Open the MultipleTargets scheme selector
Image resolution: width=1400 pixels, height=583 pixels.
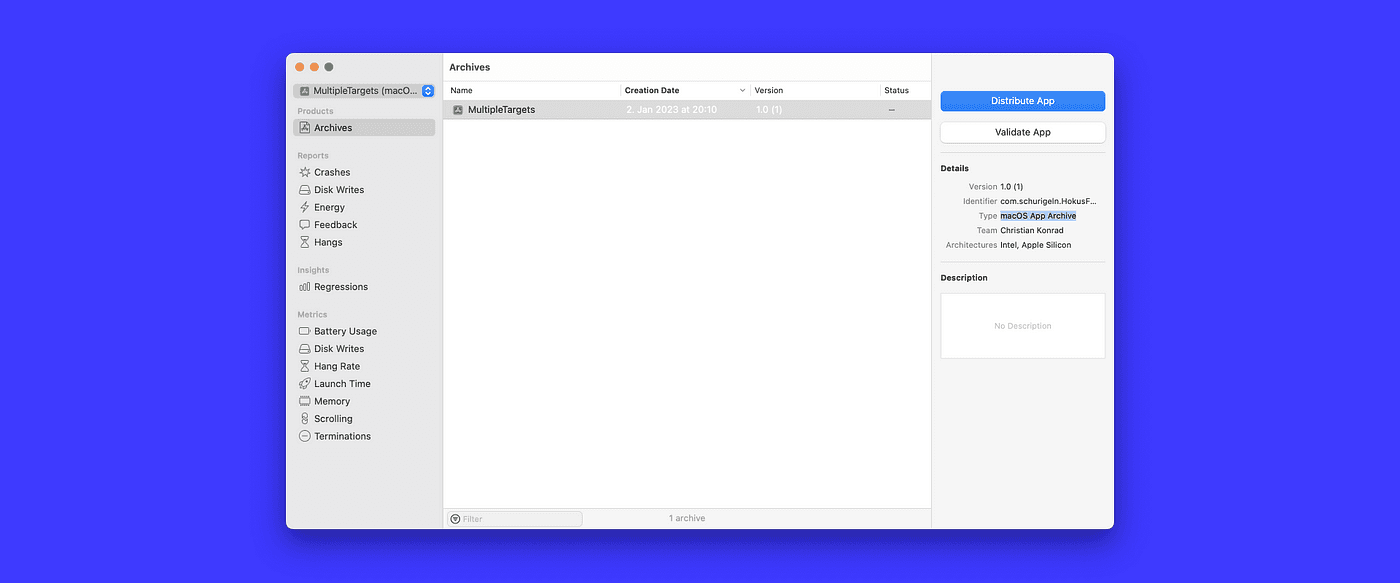click(364, 90)
